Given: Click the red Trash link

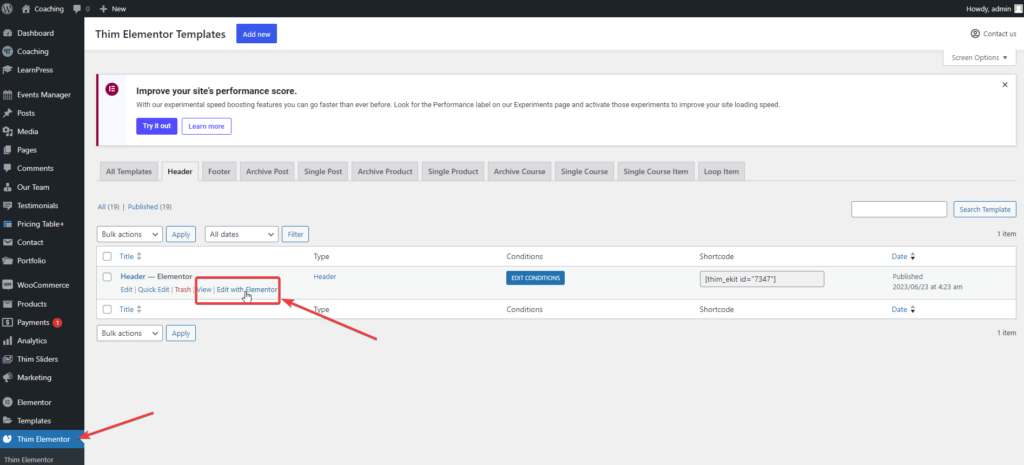Looking at the screenshot, I should 183,289.
